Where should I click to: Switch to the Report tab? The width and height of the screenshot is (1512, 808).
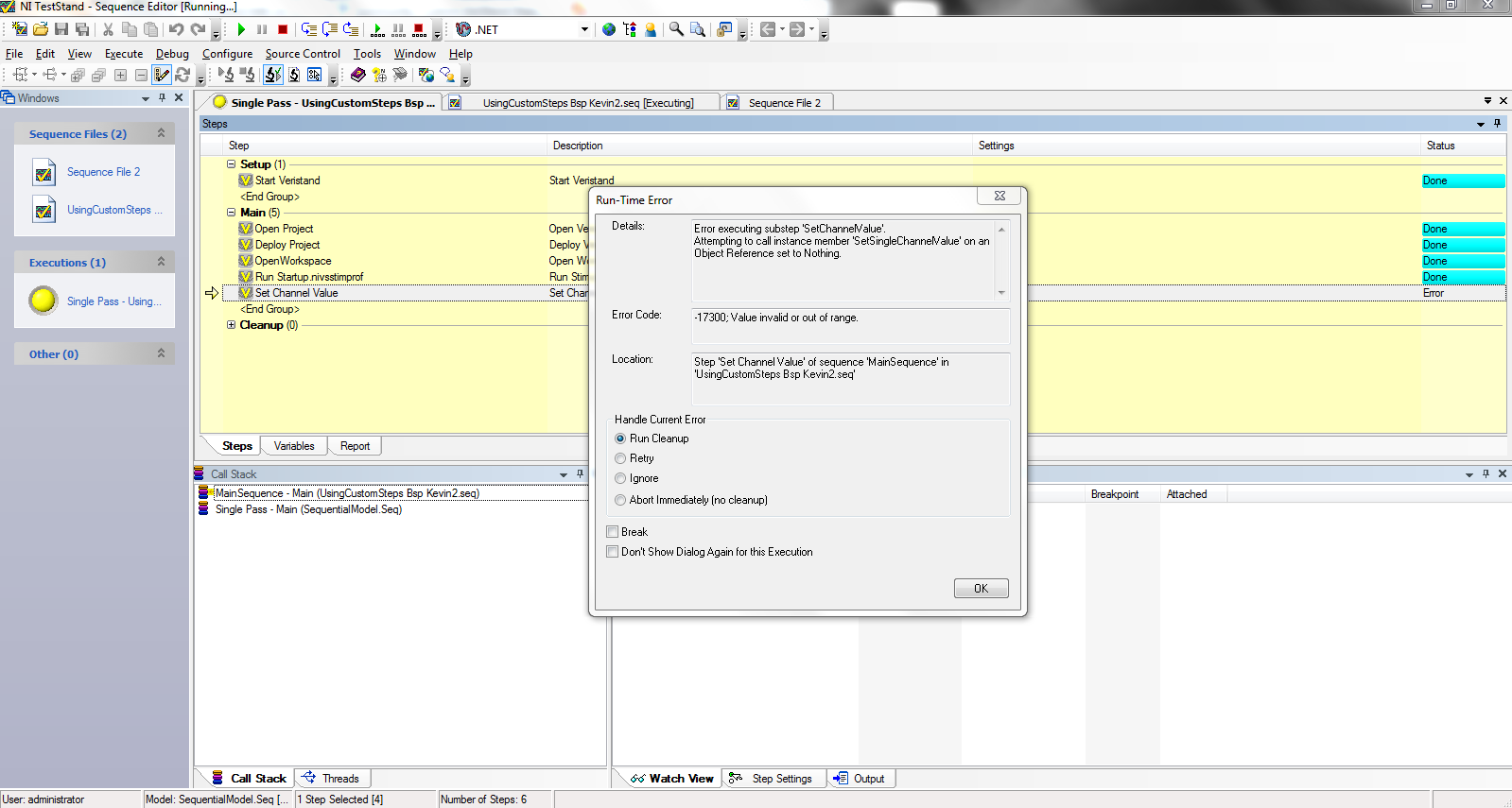click(x=356, y=446)
